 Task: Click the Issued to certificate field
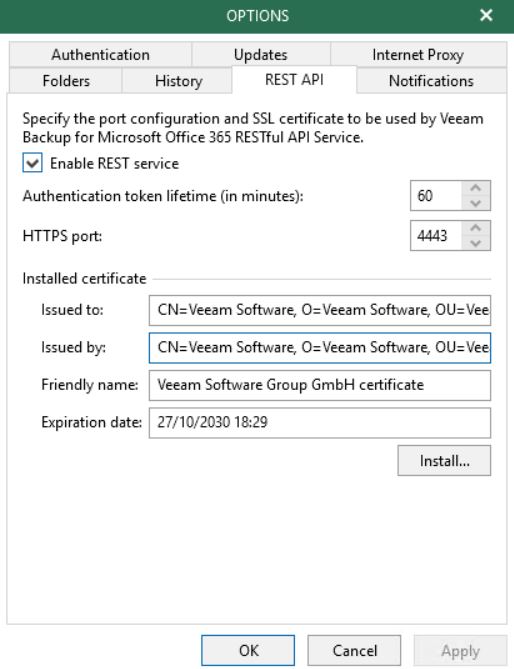click(320, 310)
